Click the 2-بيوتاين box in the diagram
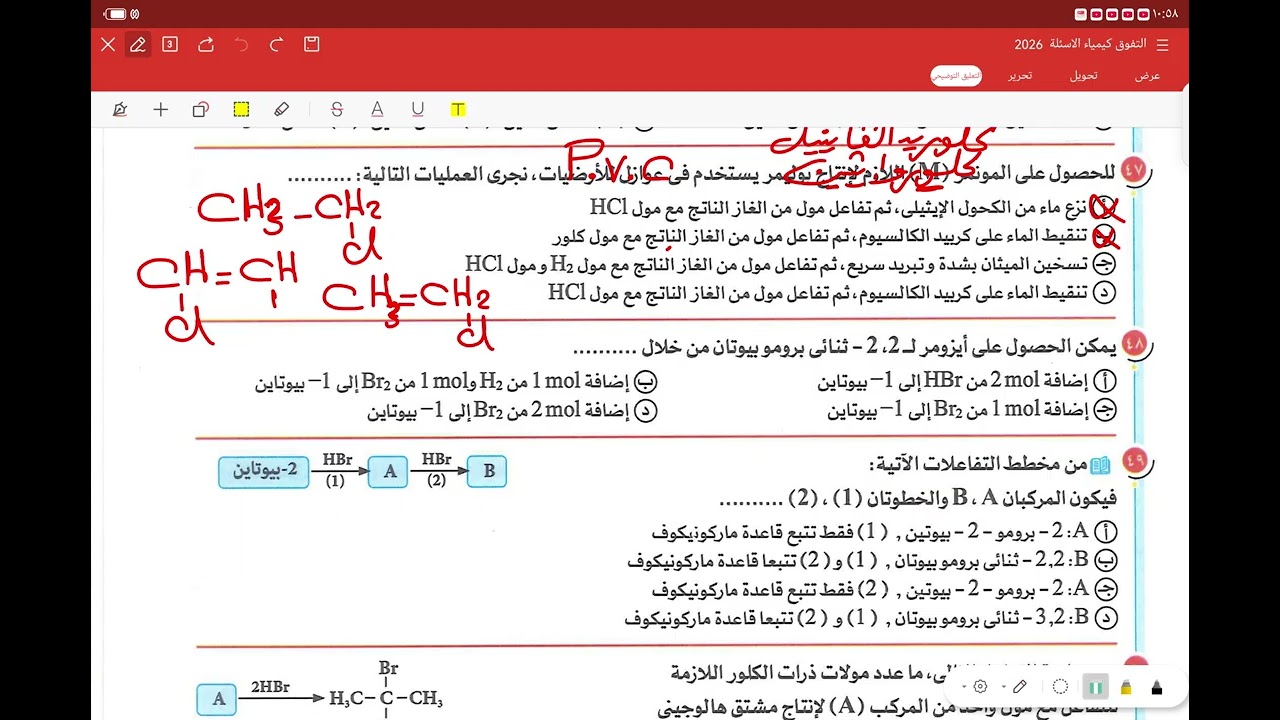The image size is (1280, 720). tap(265, 472)
